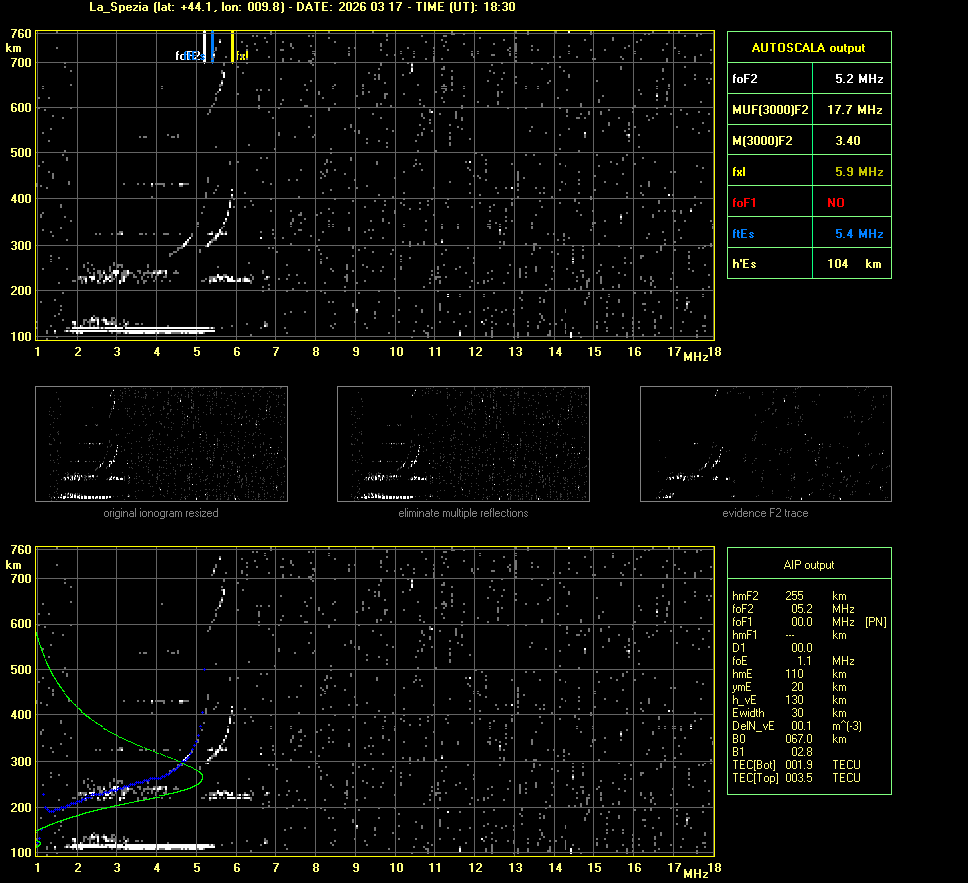
Task: Click the 'evidence F2 trace' thumbnail
Action: [x=765, y=444]
